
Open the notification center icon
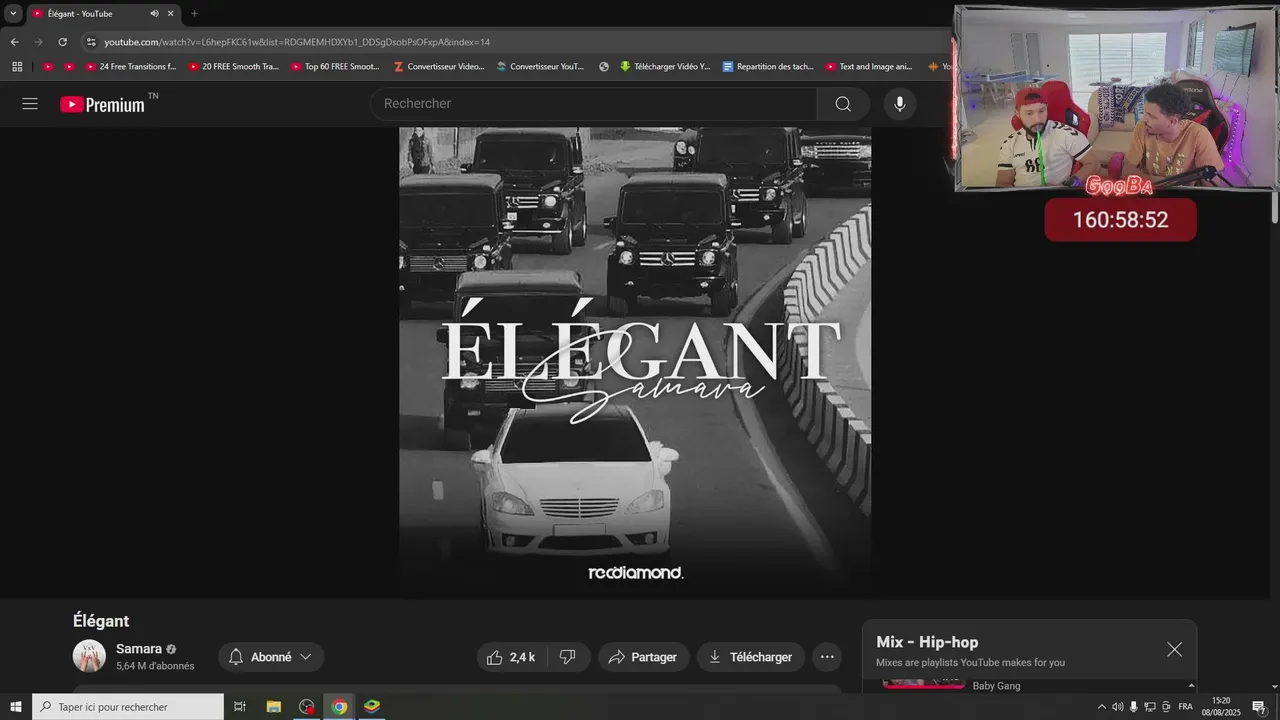[1259, 707]
